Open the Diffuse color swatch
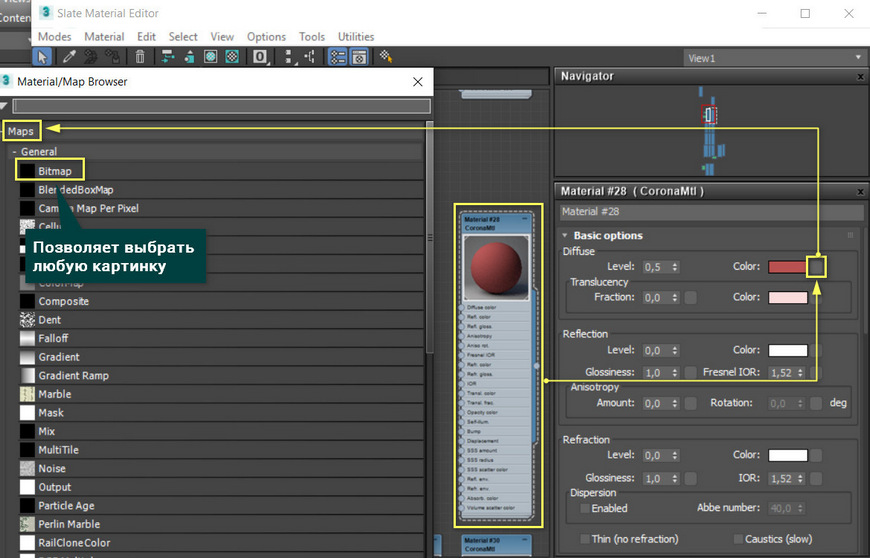870x558 pixels. tap(787, 267)
